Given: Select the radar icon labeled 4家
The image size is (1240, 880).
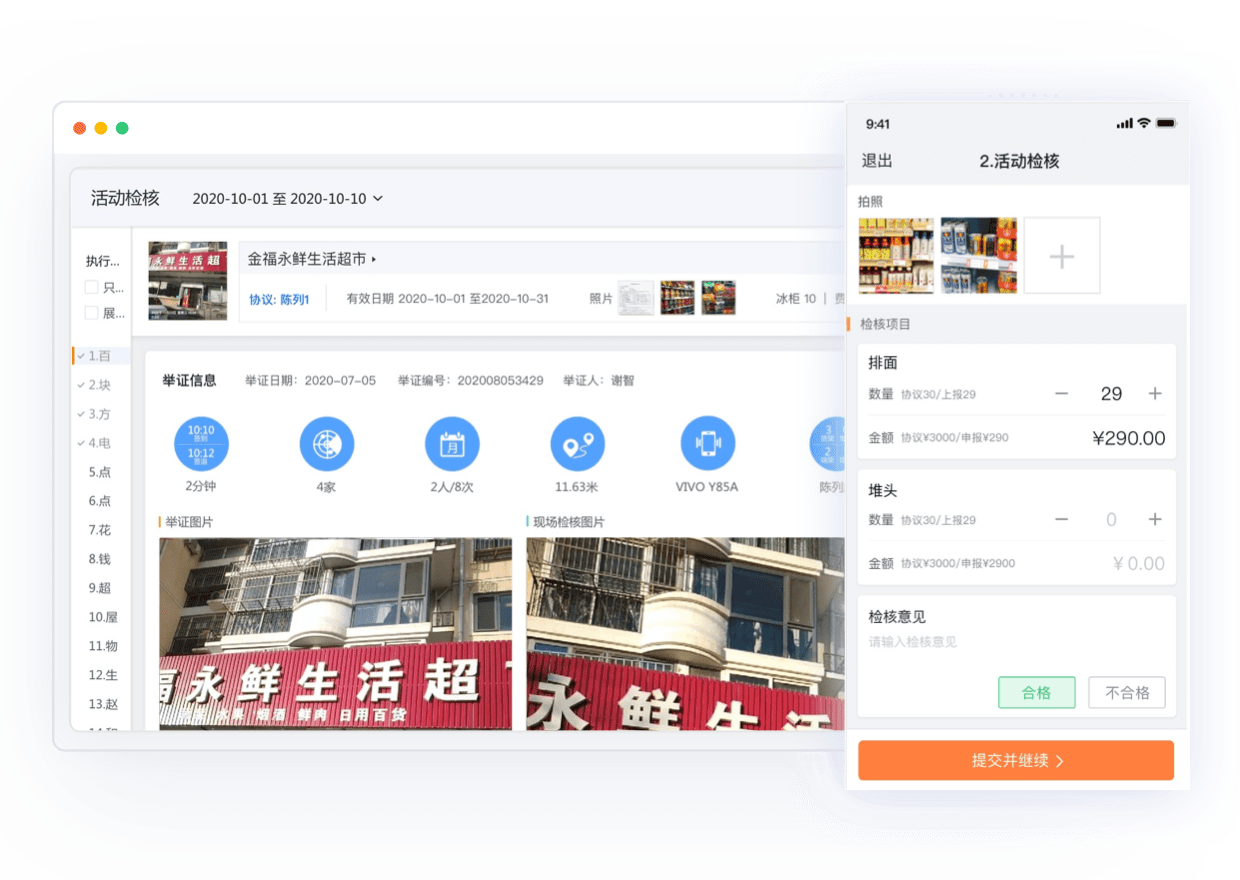Looking at the screenshot, I should click(x=325, y=443).
